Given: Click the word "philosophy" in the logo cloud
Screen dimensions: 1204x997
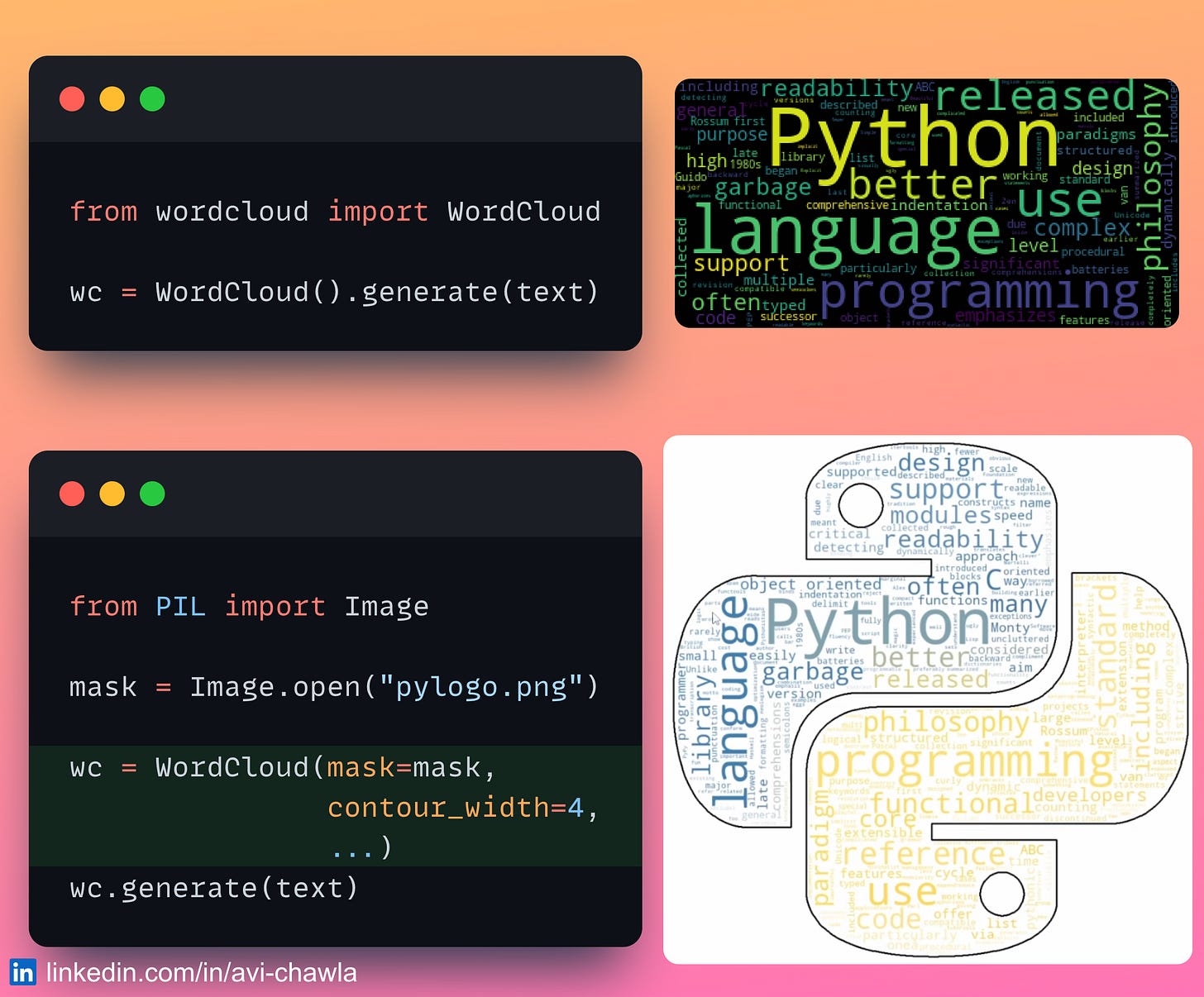Looking at the screenshot, I should (x=947, y=723).
